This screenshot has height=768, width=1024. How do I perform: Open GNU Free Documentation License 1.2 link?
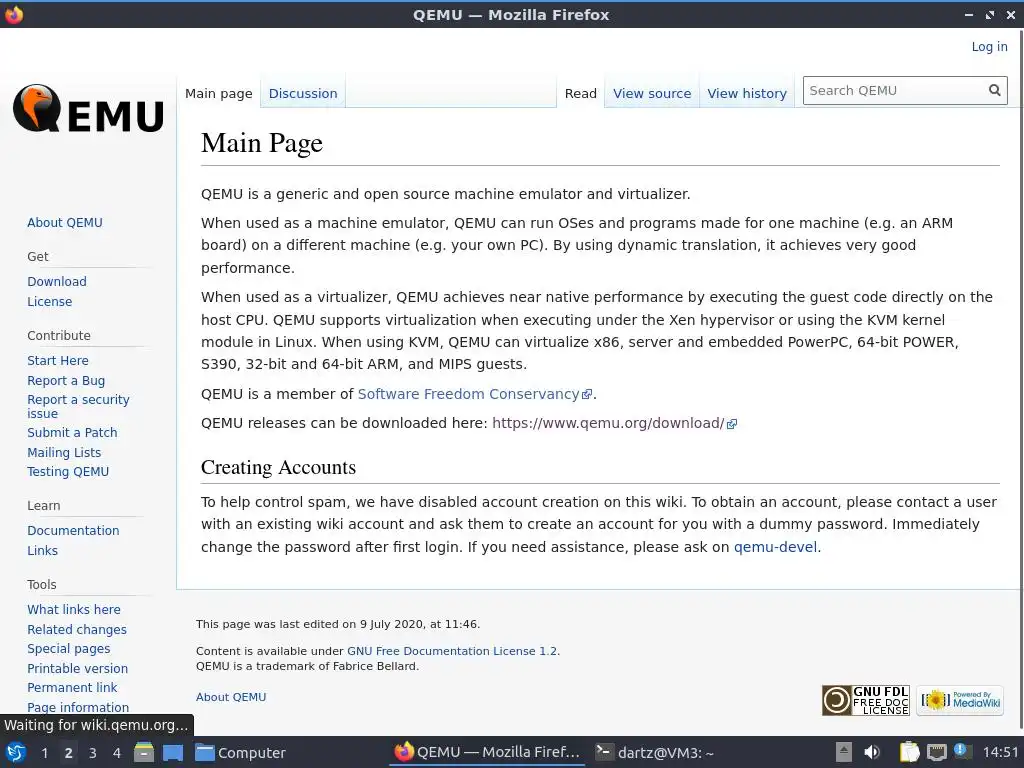(452, 651)
